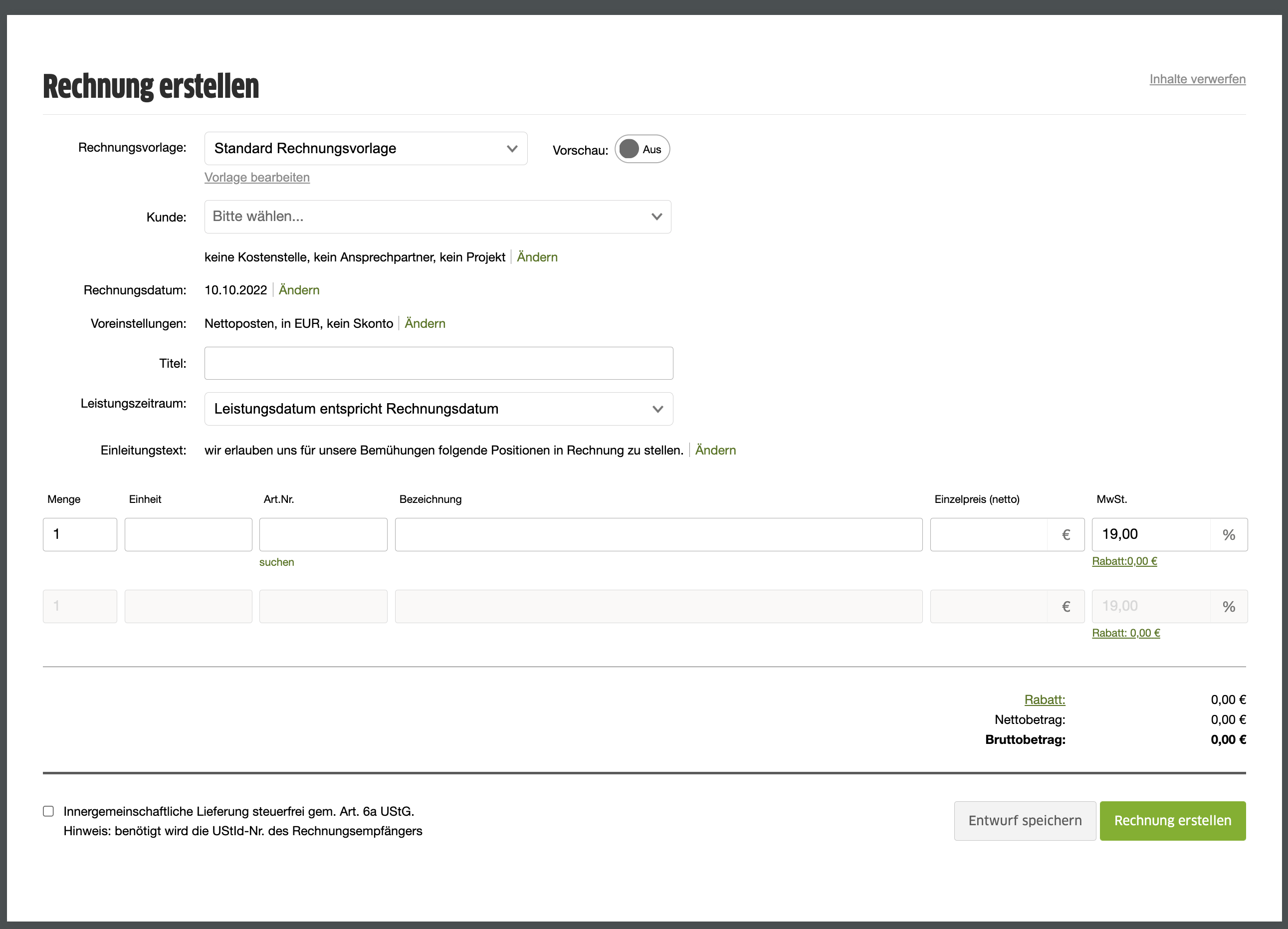The image size is (1288, 929).
Task: Click Ändern beside Kostenstelle info
Action: click(537, 257)
